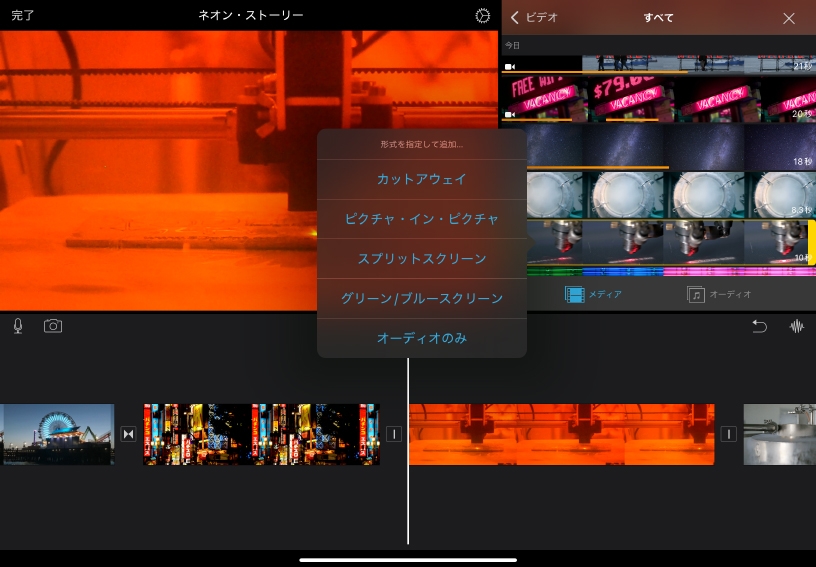Viewport: 816px width, 567px height.
Task: Select グリーン/ブルースクリーン option
Action: (x=421, y=299)
